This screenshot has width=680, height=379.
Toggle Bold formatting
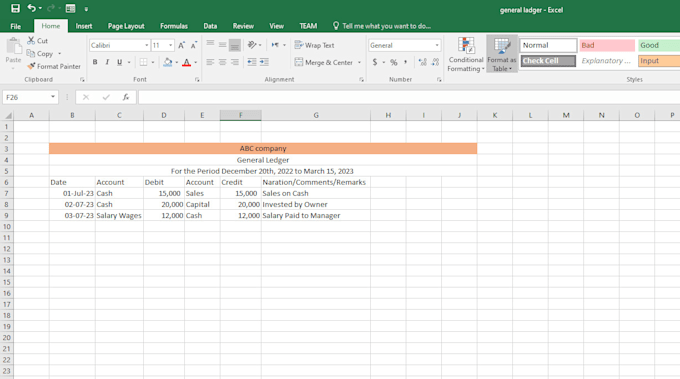[x=95, y=62]
